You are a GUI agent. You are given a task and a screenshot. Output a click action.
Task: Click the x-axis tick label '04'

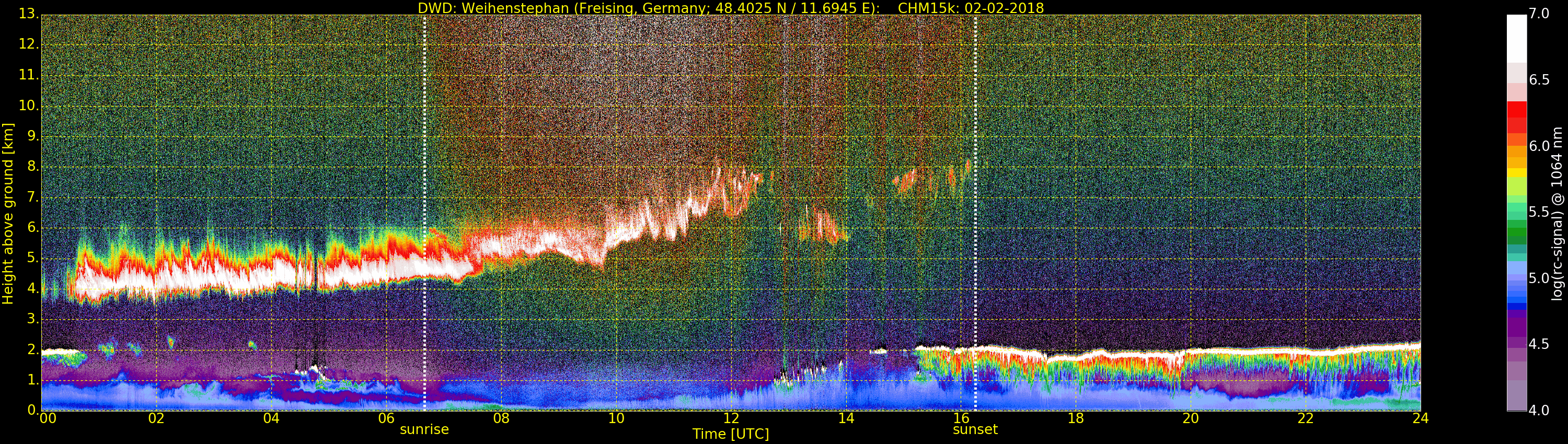[271, 418]
